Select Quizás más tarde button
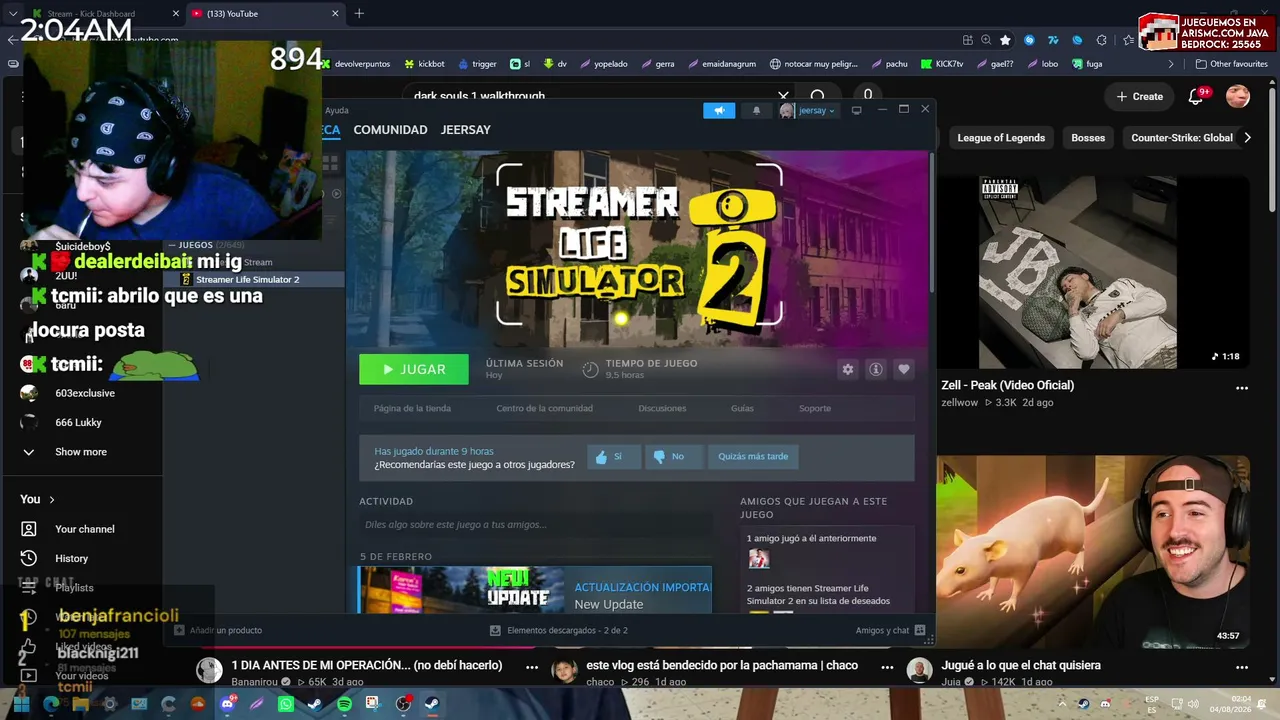The width and height of the screenshot is (1280, 720). point(753,457)
